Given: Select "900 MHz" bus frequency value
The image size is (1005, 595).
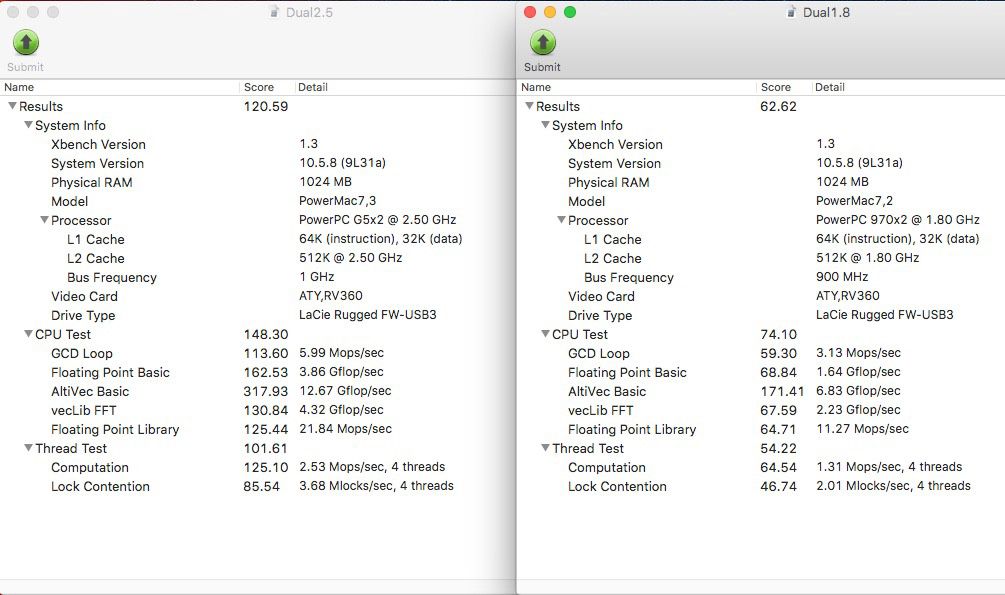Looking at the screenshot, I should coord(842,277).
